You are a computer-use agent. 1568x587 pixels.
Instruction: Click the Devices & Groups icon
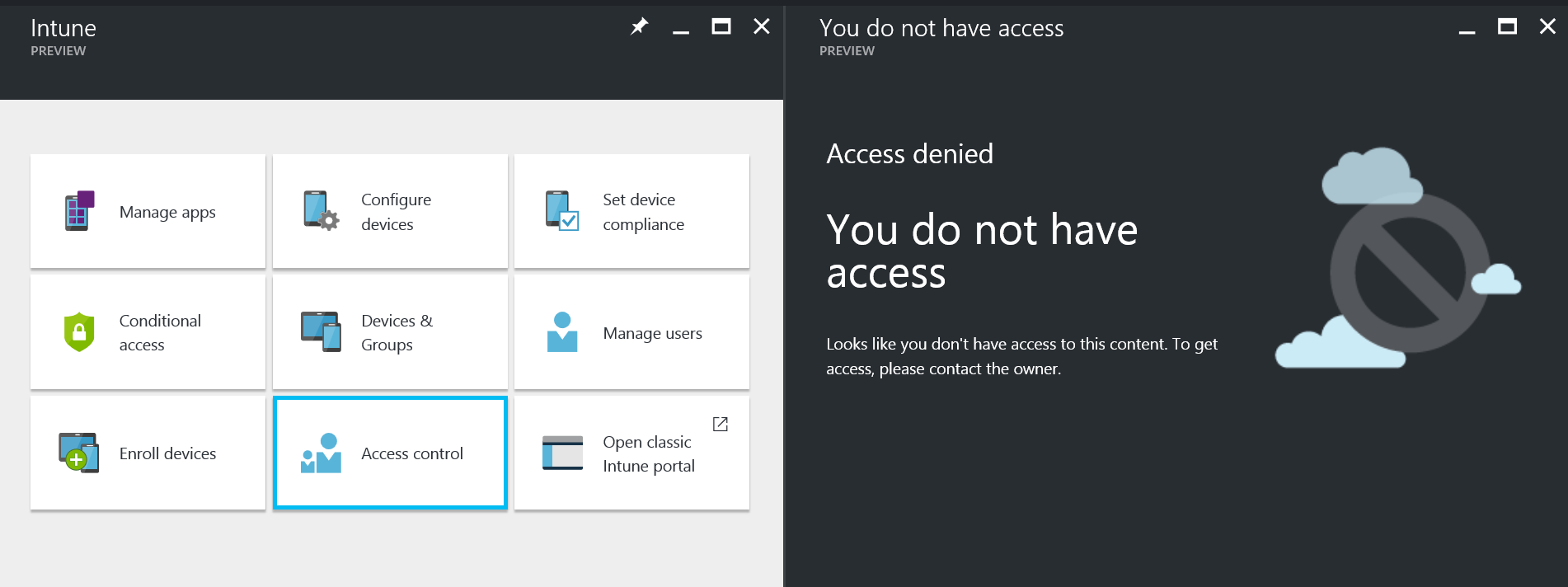click(x=321, y=332)
